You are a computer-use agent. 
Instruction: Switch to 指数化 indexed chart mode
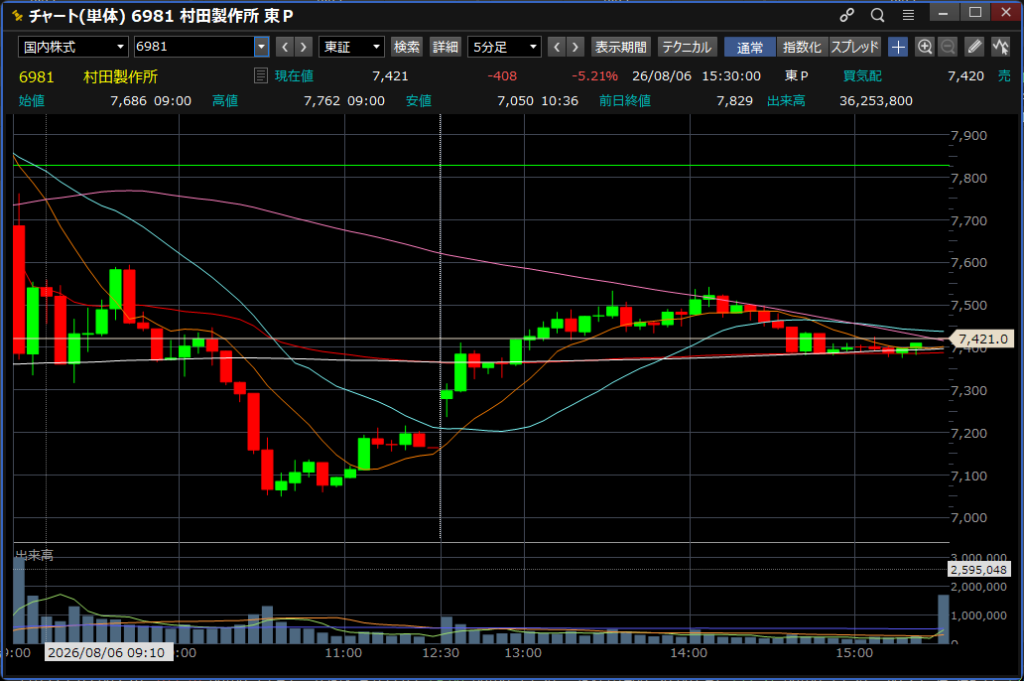click(802, 47)
